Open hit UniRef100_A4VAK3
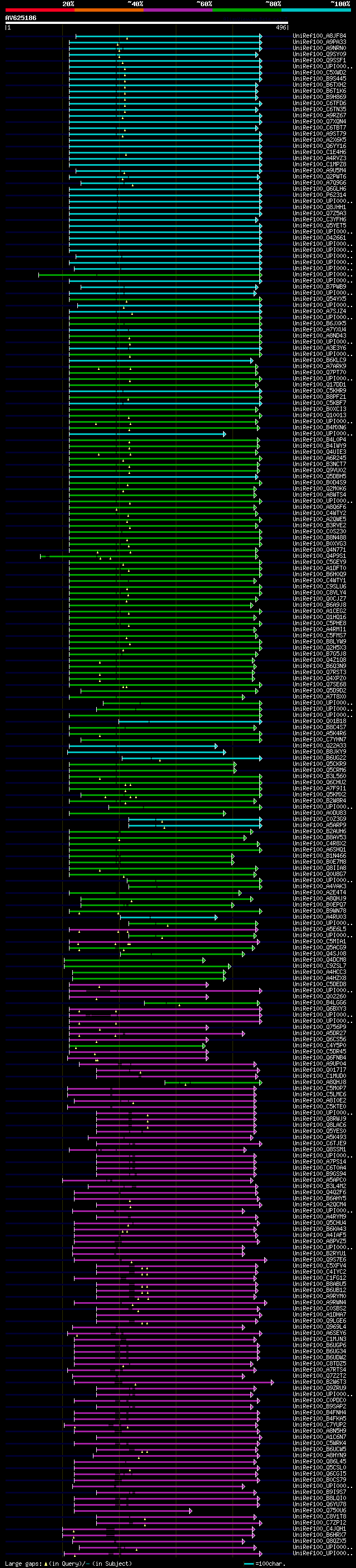356x1568 pixels. click(319, 886)
